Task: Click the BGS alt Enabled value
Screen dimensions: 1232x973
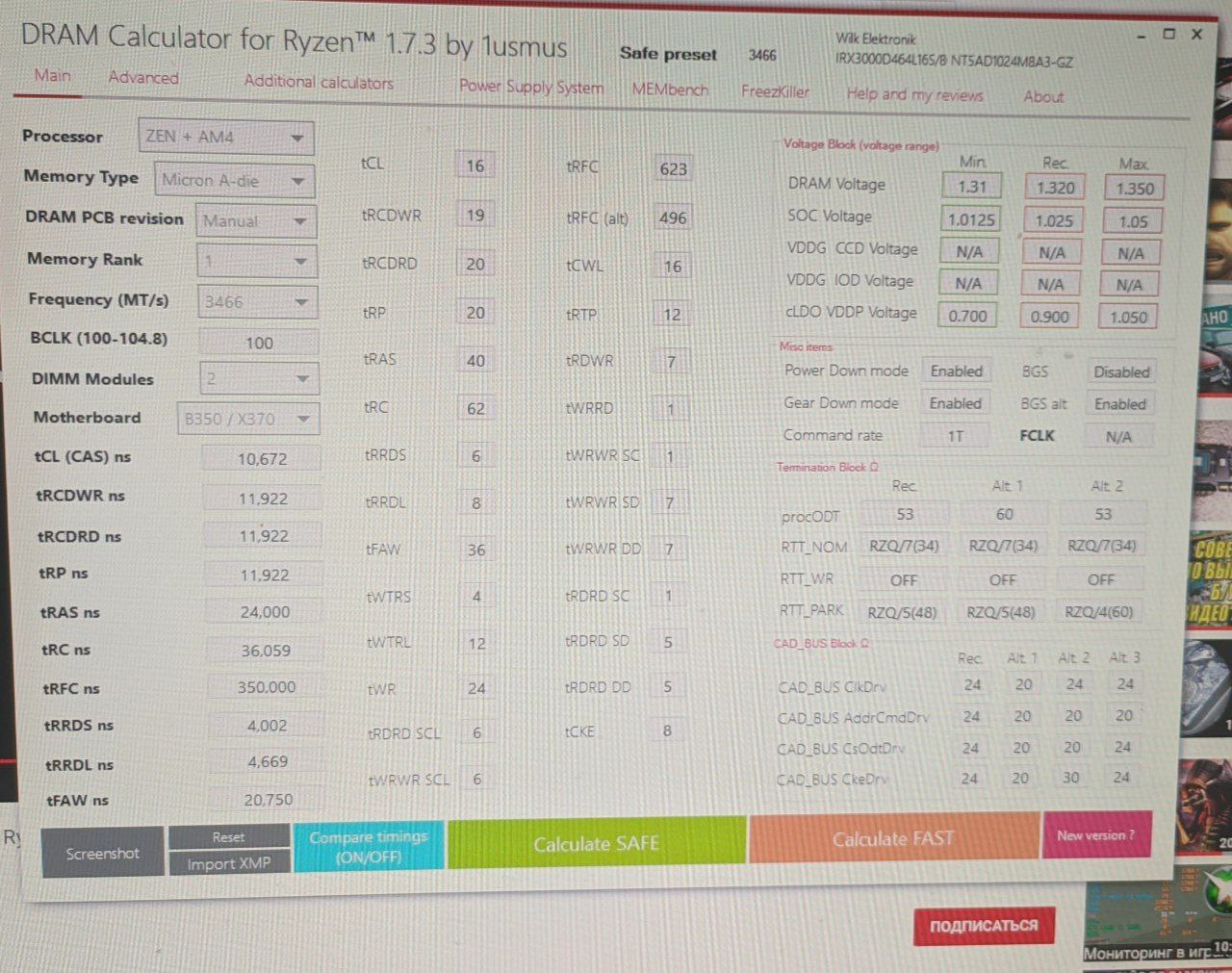Action: [x=1120, y=404]
